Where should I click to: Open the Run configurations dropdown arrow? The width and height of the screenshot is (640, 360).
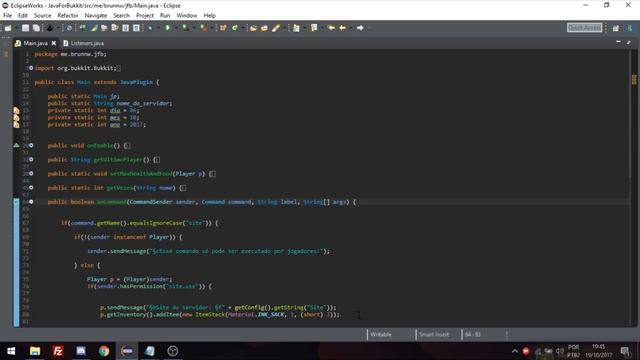176,28
